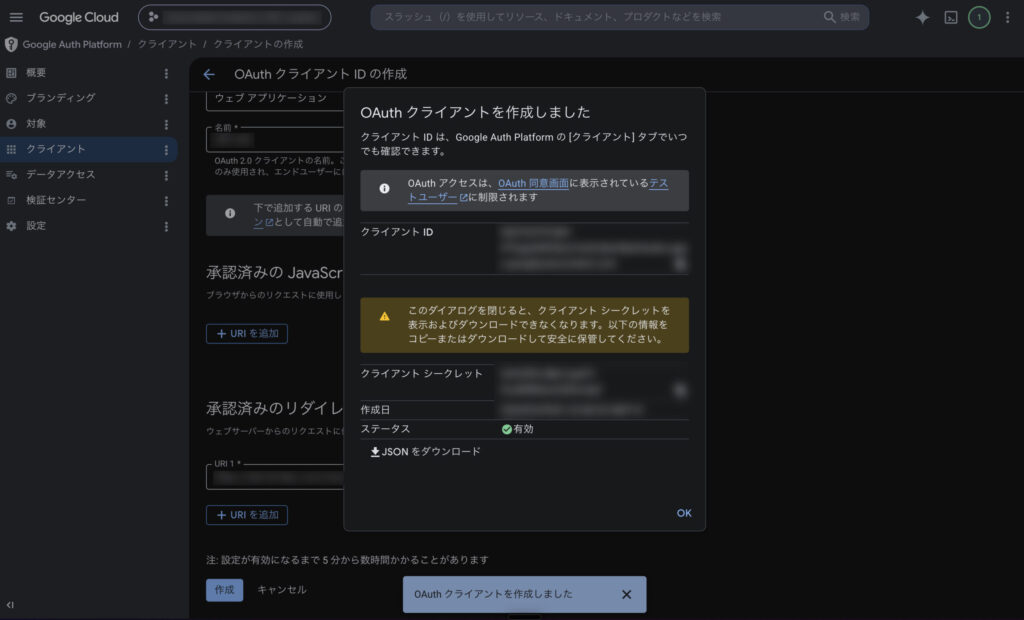Click the 作成日 label in dialog
Viewport: 1024px width, 620px height.
[x=375, y=410]
